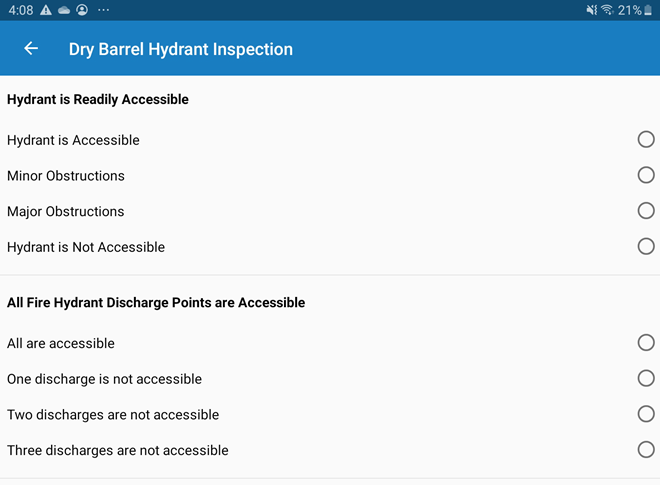Pick Two discharges are not accessible radio
Viewport: 660px width, 485px height.
pos(646,414)
